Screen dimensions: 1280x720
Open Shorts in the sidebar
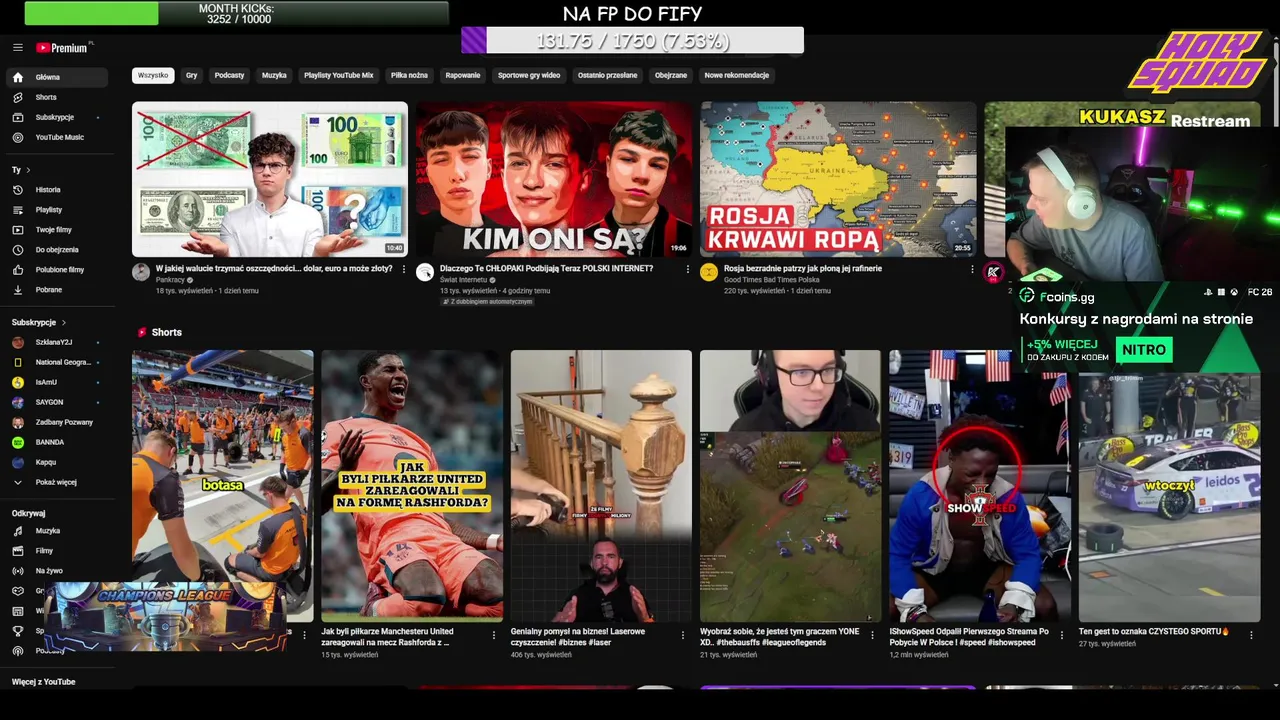(46, 97)
